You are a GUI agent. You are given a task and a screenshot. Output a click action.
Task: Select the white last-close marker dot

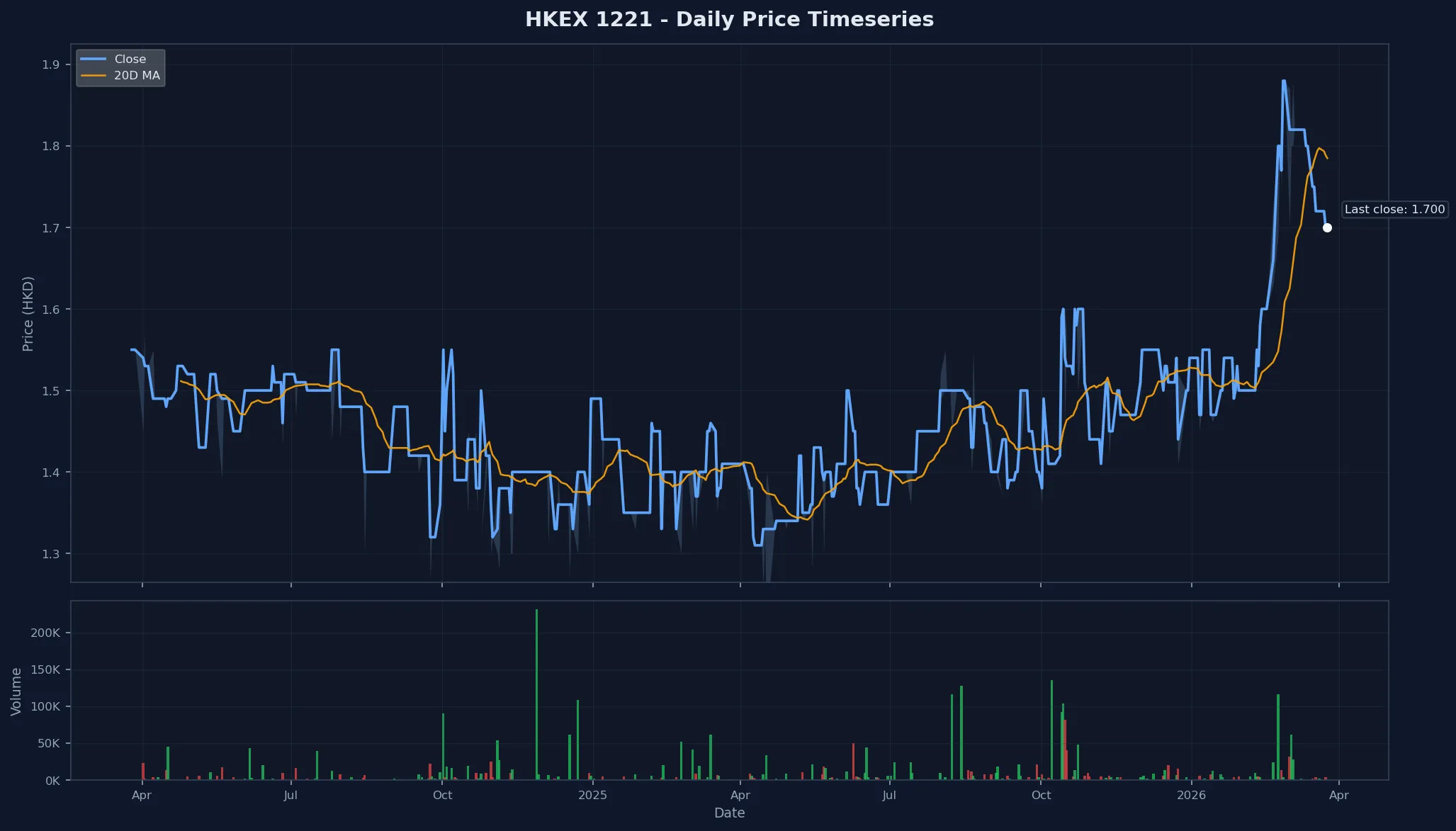click(x=1328, y=227)
